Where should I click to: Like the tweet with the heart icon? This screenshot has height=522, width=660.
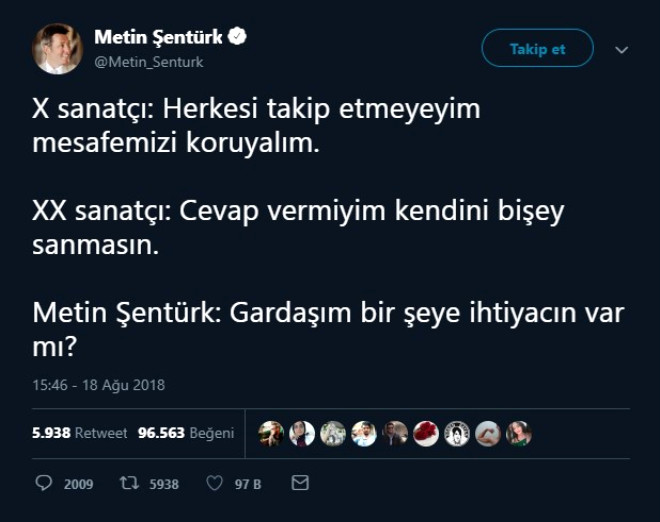pos(213,483)
